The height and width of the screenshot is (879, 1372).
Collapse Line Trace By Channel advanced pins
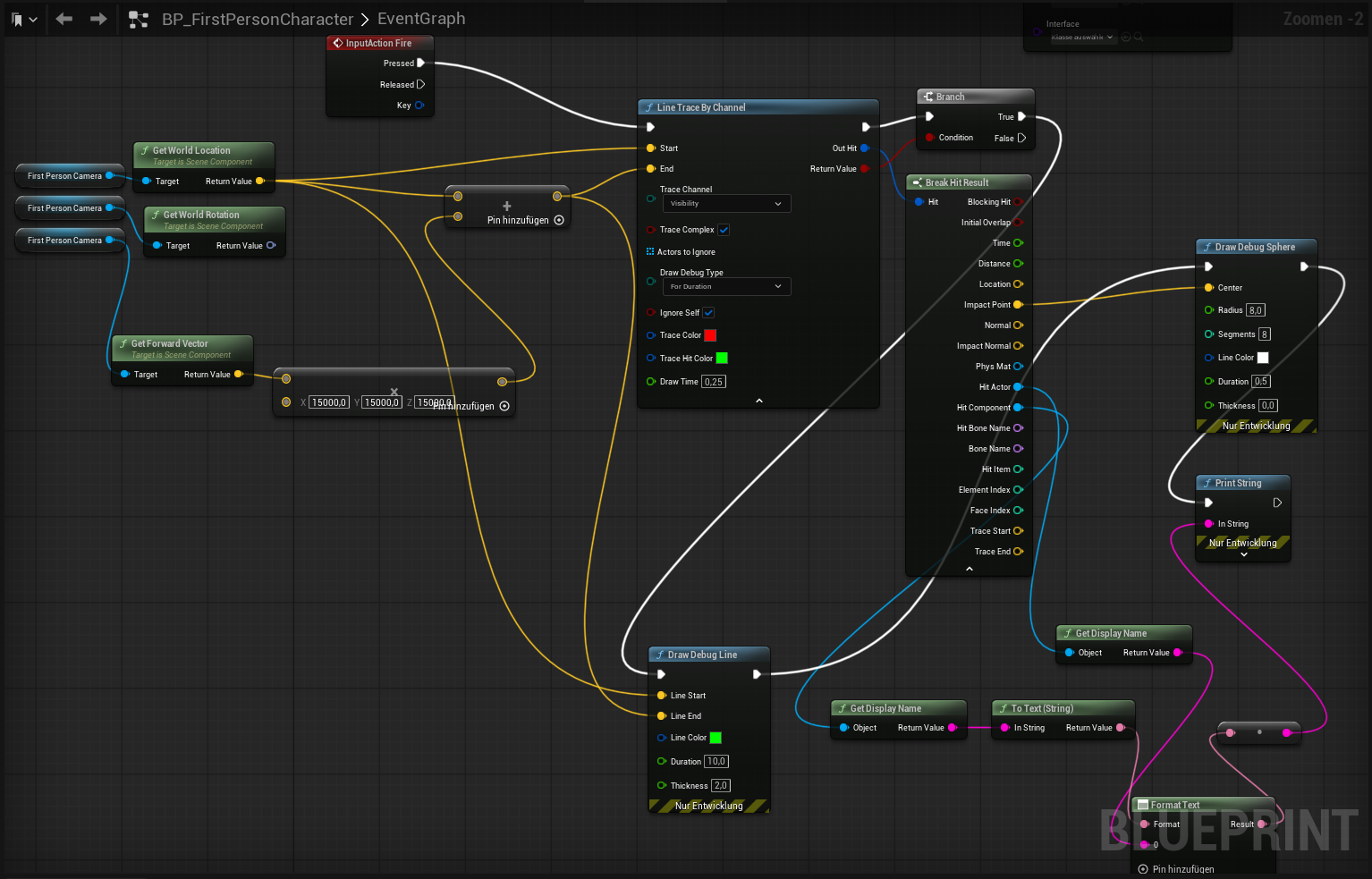tap(758, 401)
